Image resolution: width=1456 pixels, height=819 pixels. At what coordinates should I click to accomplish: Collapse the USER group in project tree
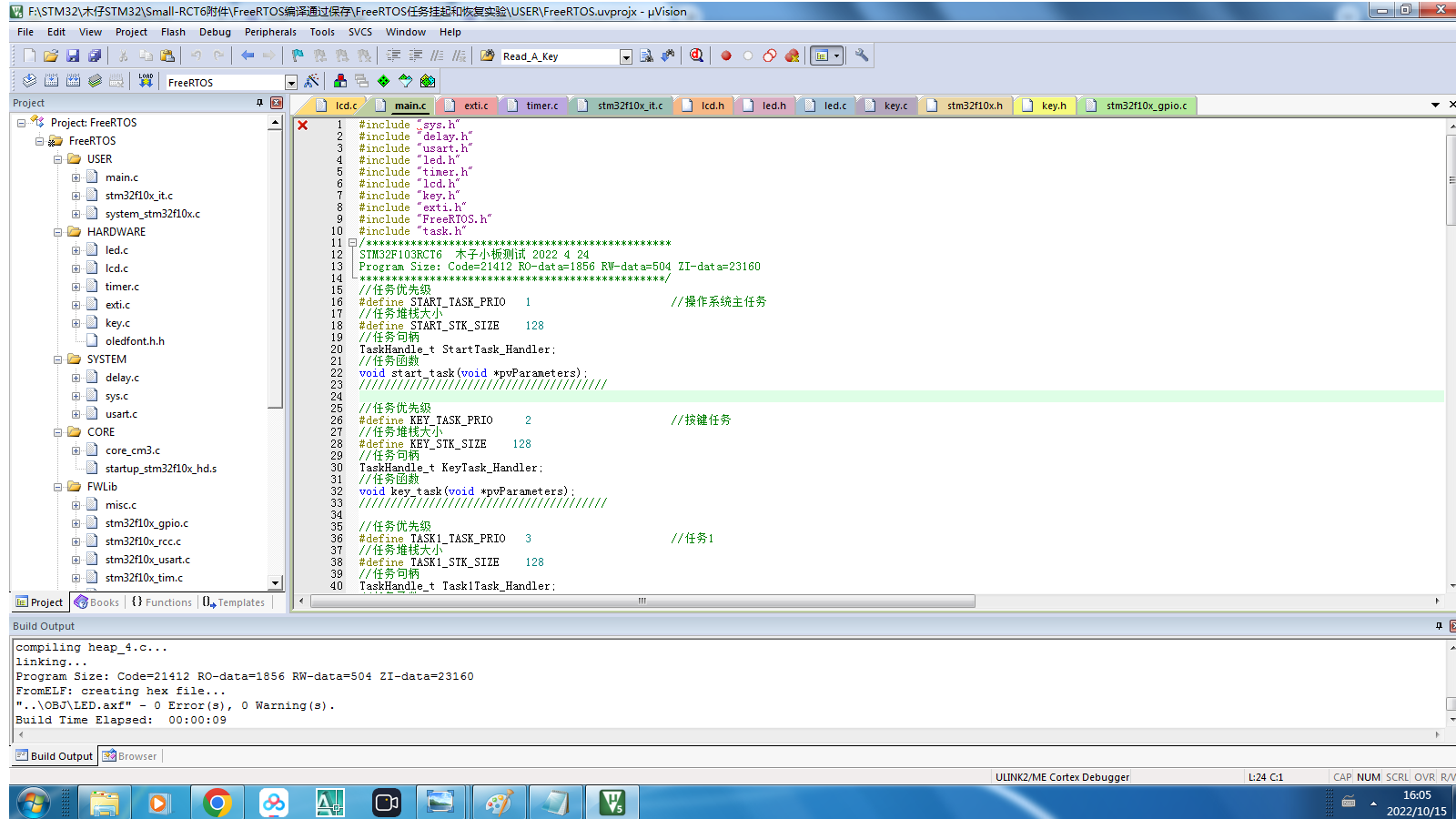58,159
